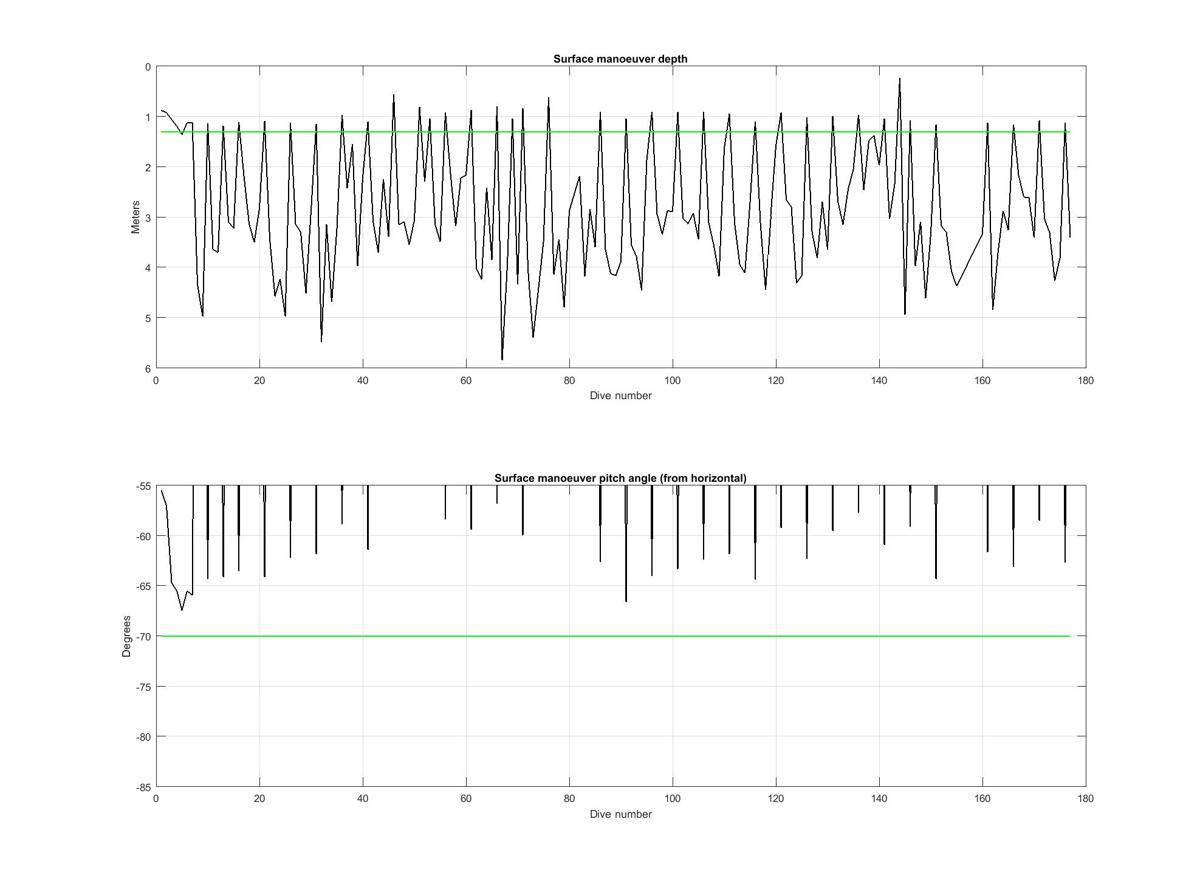The height and width of the screenshot is (885, 1200).
Task: Click "Dive number" label under the pitch angle plot
Action: pyautogui.click(x=620, y=814)
